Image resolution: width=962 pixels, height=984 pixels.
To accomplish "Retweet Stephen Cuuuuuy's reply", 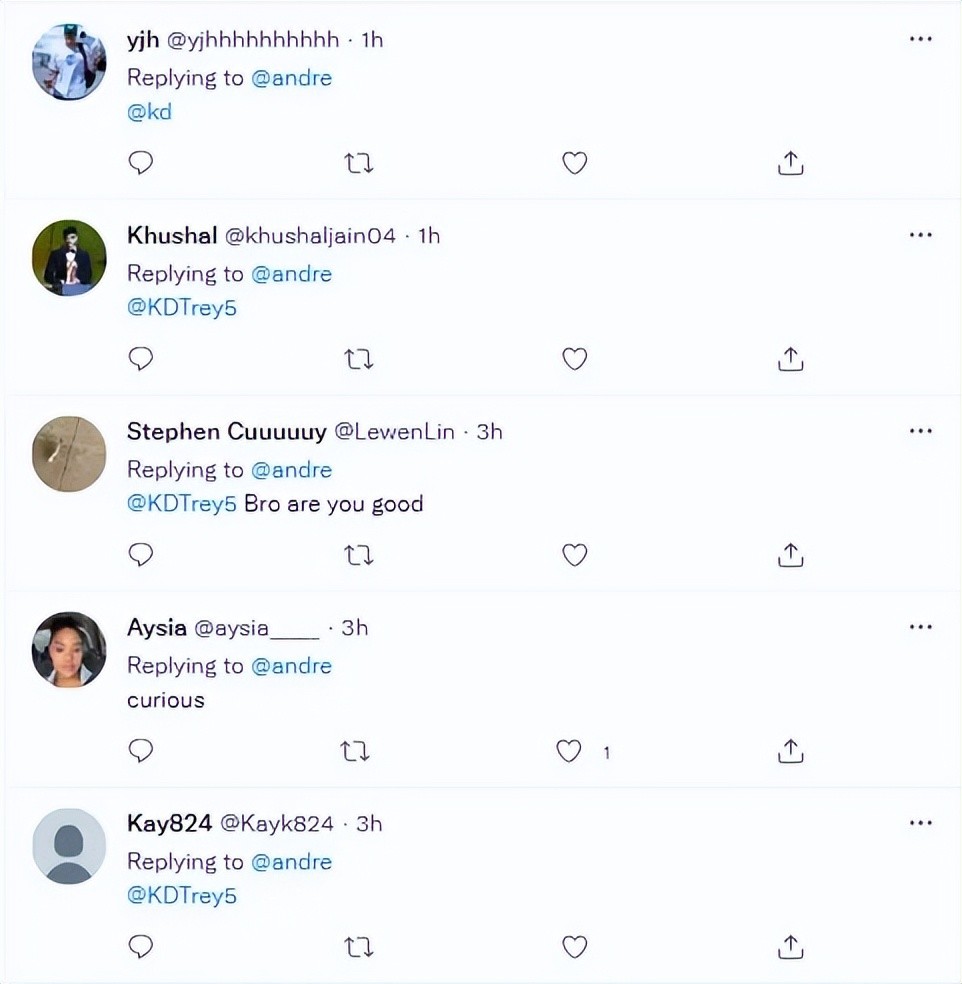I will (x=358, y=555).
